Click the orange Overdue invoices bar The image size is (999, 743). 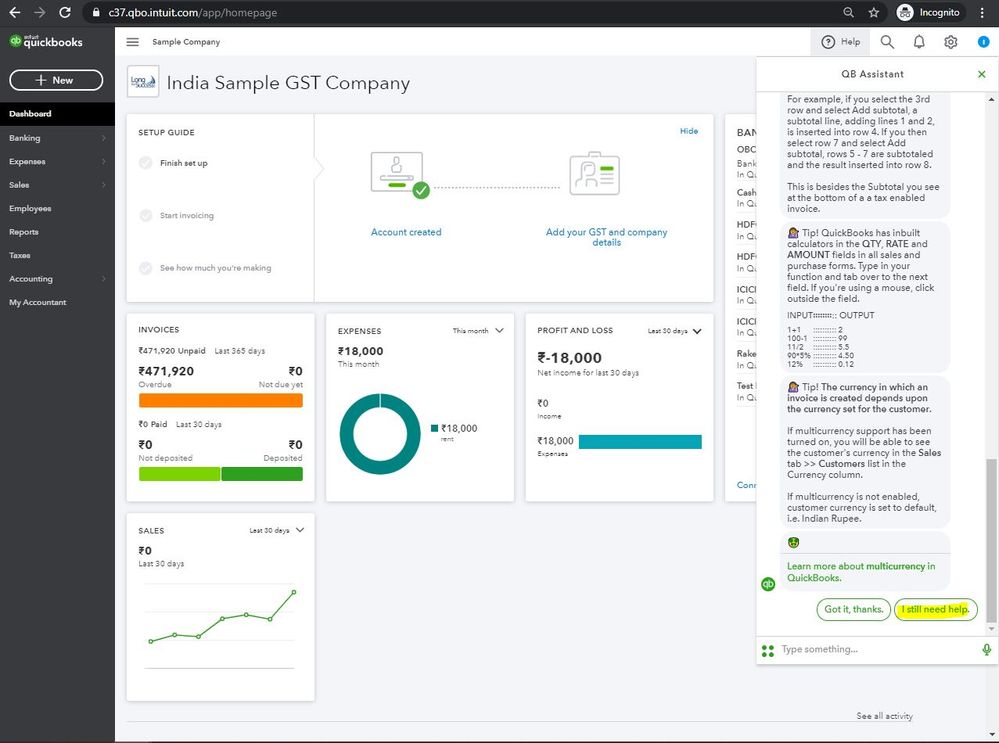click(220, 400)
